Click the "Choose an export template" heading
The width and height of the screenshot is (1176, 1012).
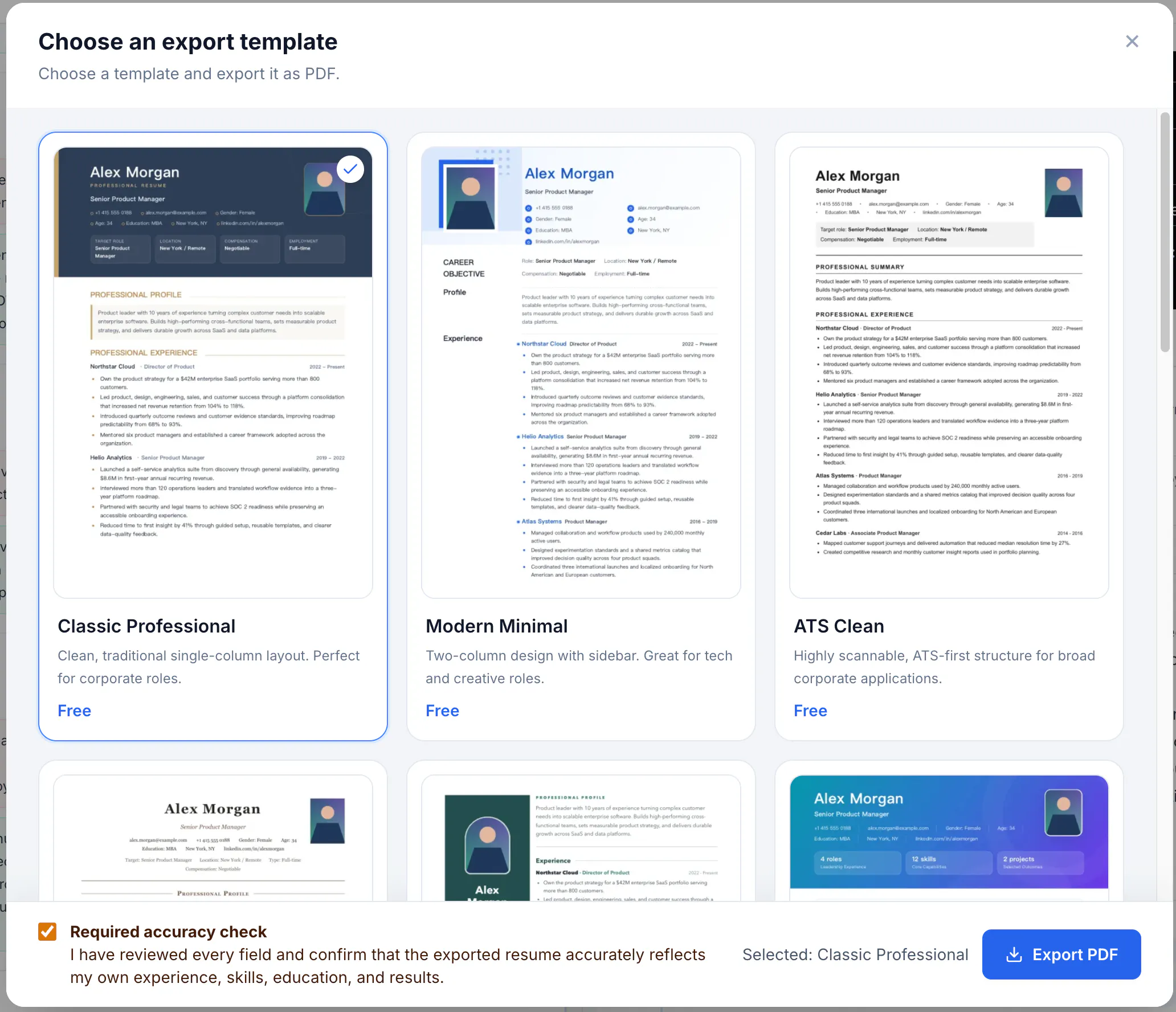(x=187, y=42)
